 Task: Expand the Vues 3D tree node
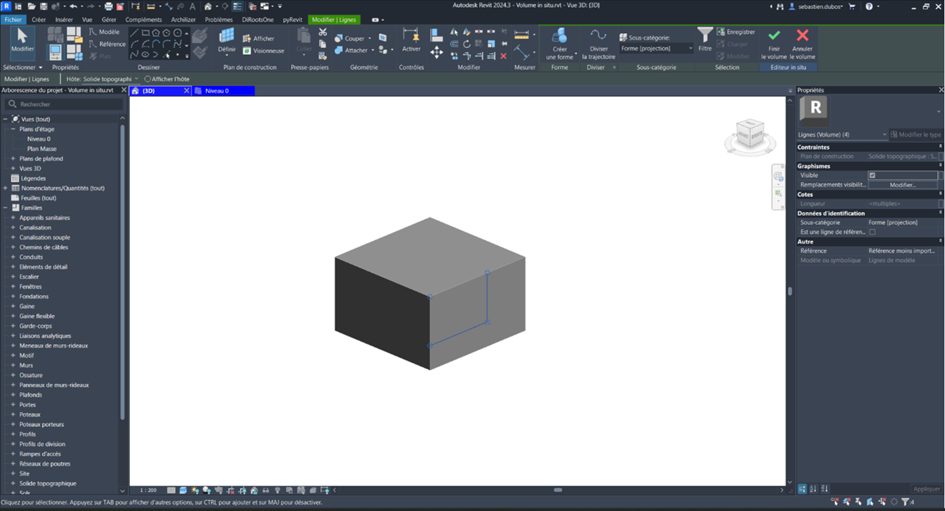[13, 168]
